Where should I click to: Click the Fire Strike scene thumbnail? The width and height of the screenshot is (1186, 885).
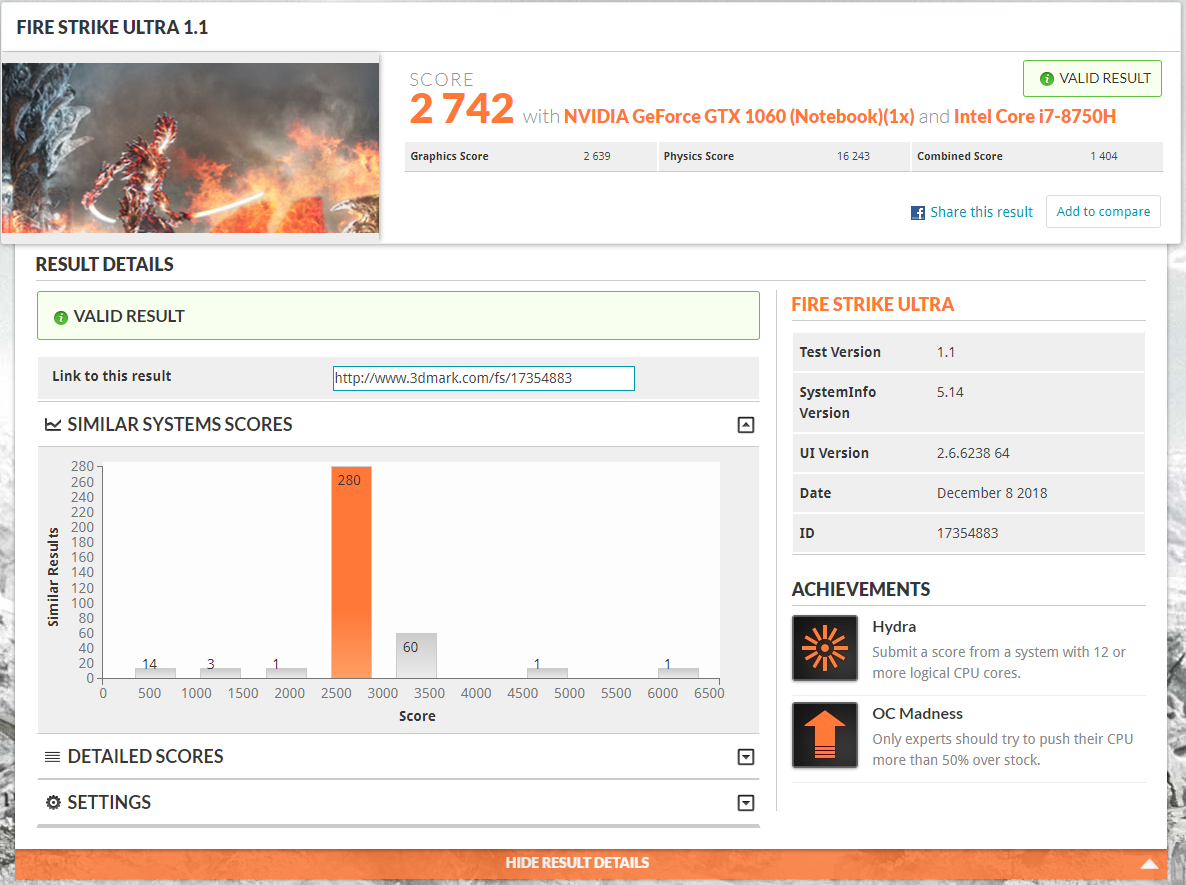pos(191,148)
